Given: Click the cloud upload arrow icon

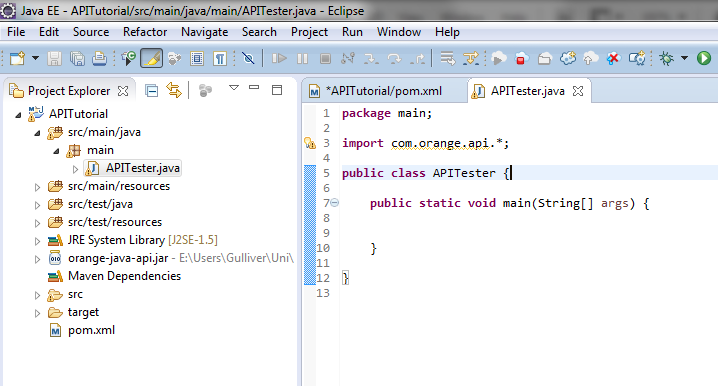Looking at the screenshot, I should [591, 58].
